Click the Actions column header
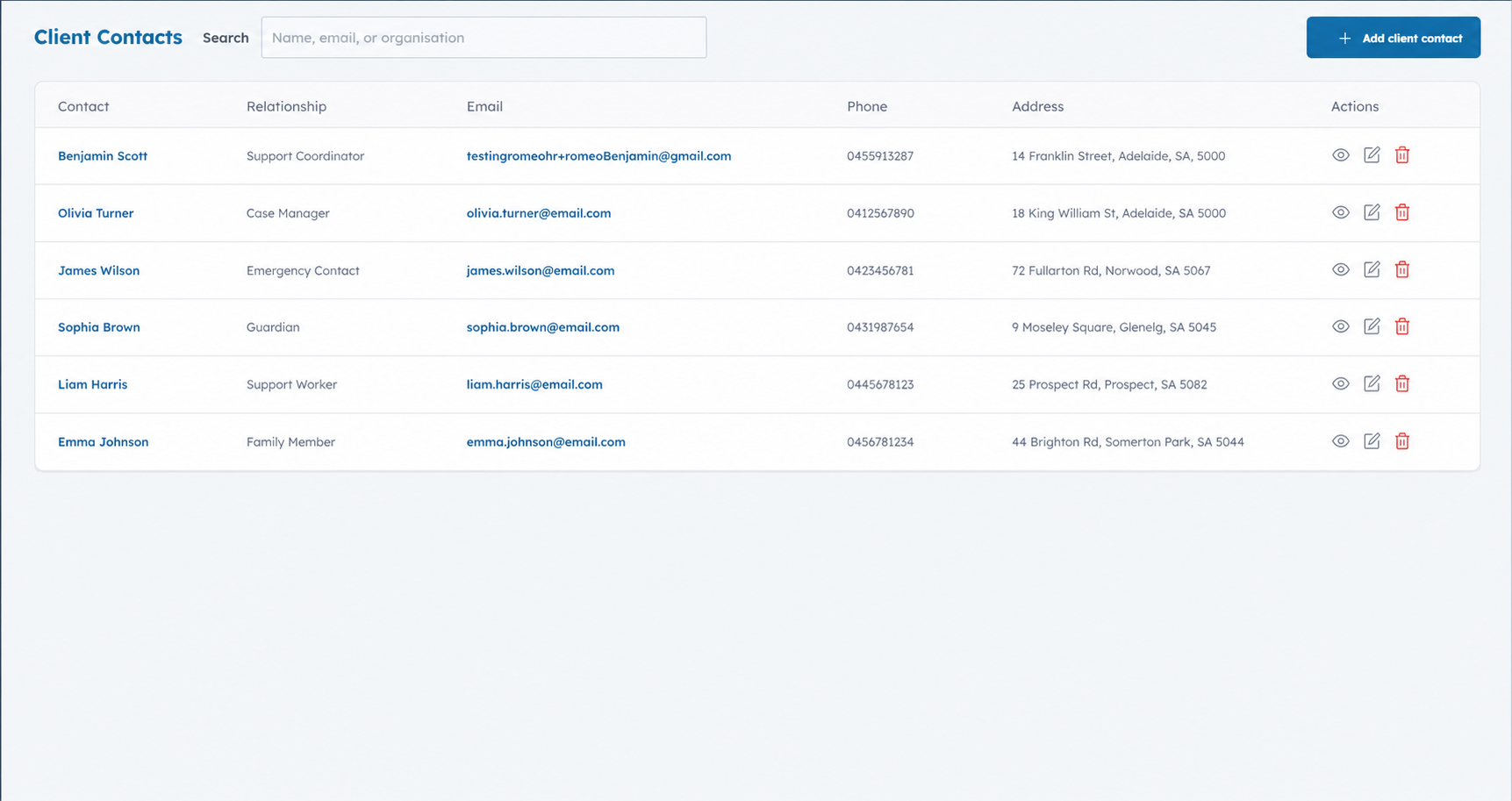 tap(1354, 106)
